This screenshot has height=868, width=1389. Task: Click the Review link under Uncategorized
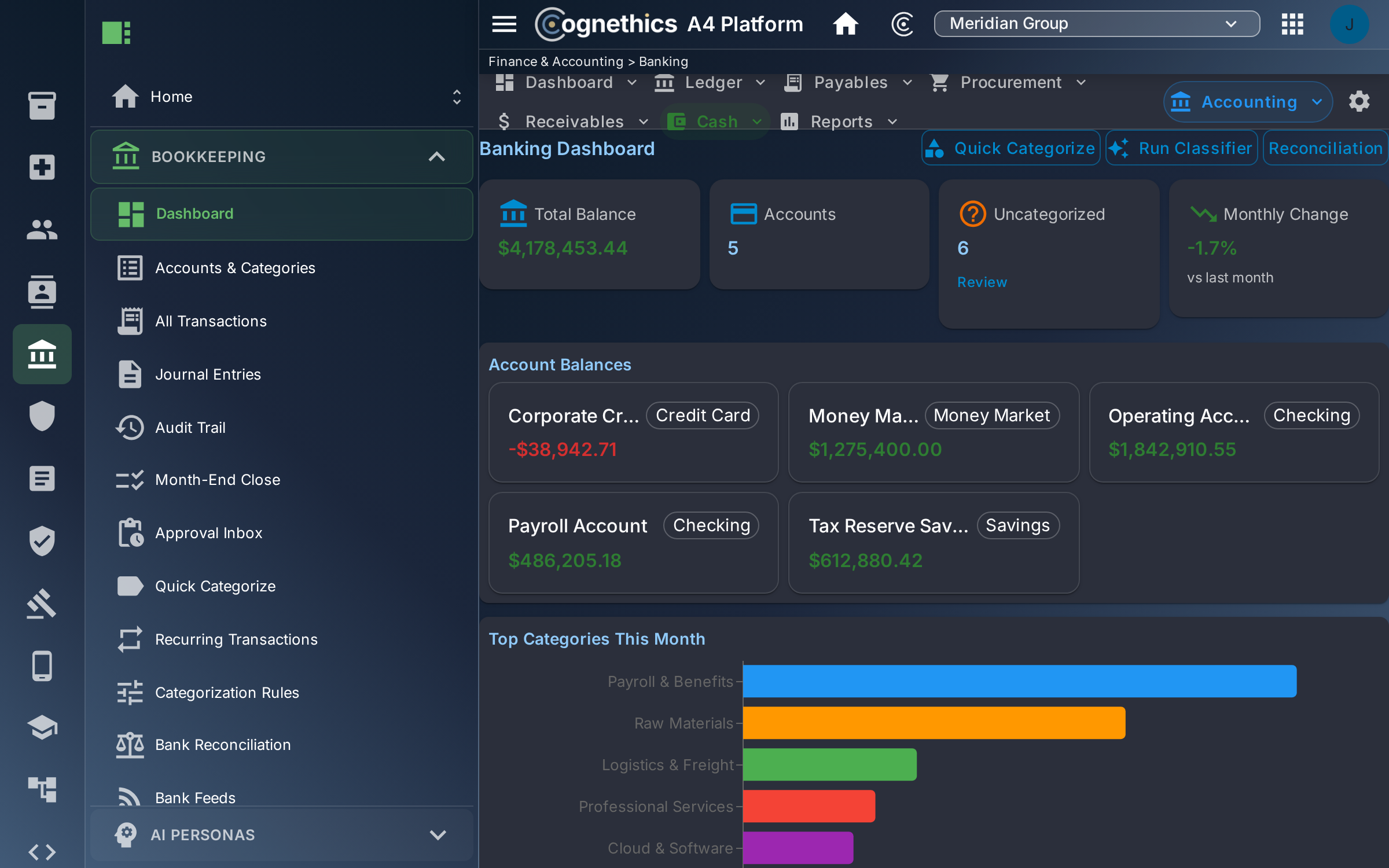click(x=982, y=282)
